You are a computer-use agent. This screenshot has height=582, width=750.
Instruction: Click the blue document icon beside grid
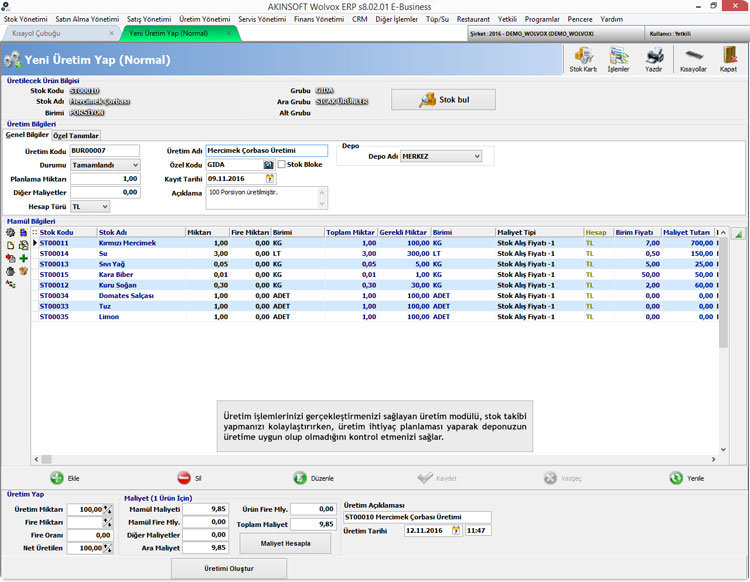coord(23,232)
